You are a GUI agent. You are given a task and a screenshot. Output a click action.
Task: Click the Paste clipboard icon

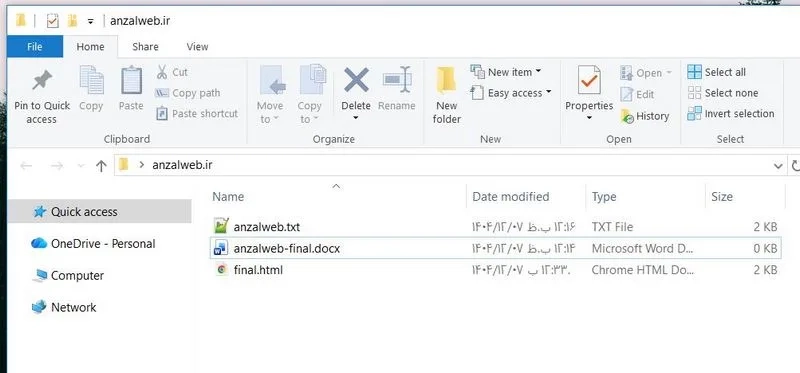coord(131,81)
